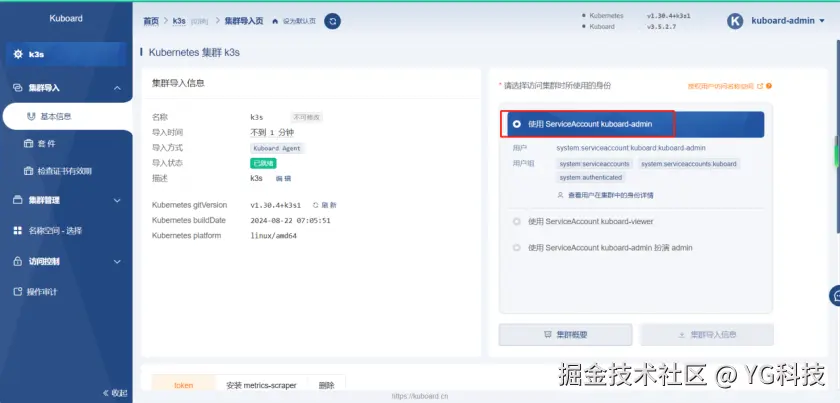
Task: Click the Kuboard version v3.5.2.7
Action: pos(661,26)
